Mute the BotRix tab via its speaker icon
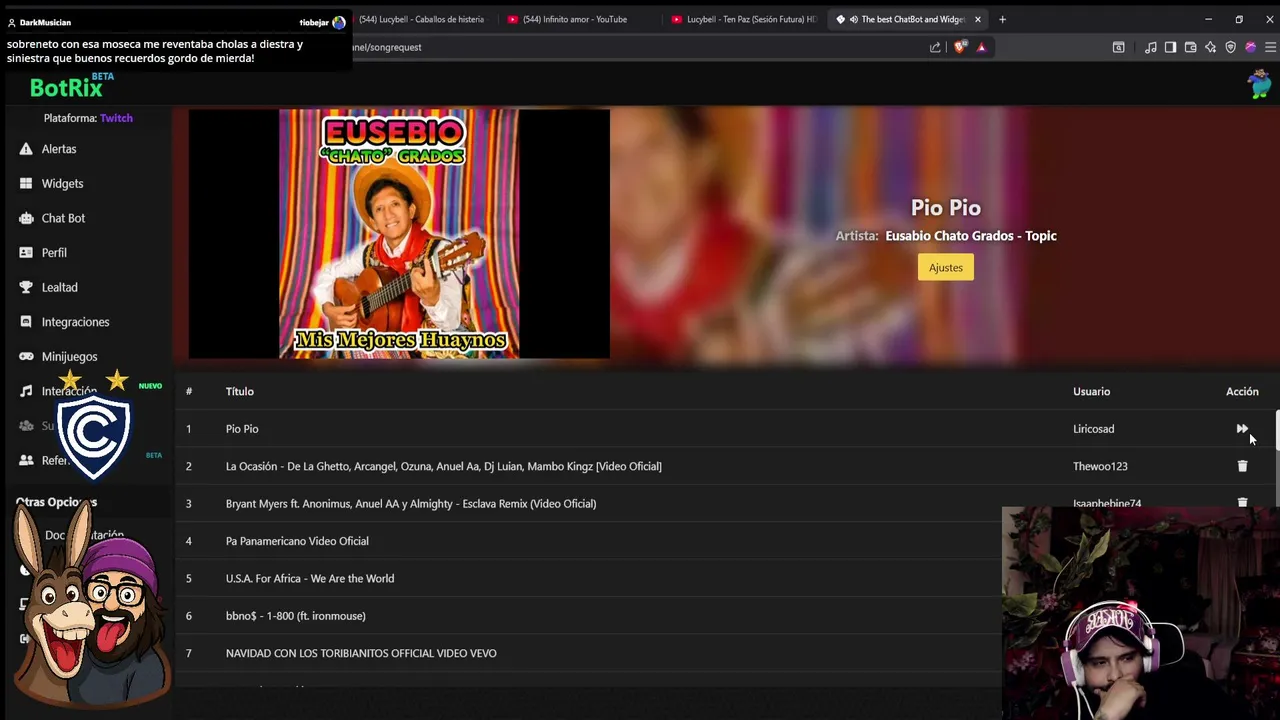Image resolution: width=1280 pixels, height=720 pixels. pyautogui.click(x=853, y=19)
